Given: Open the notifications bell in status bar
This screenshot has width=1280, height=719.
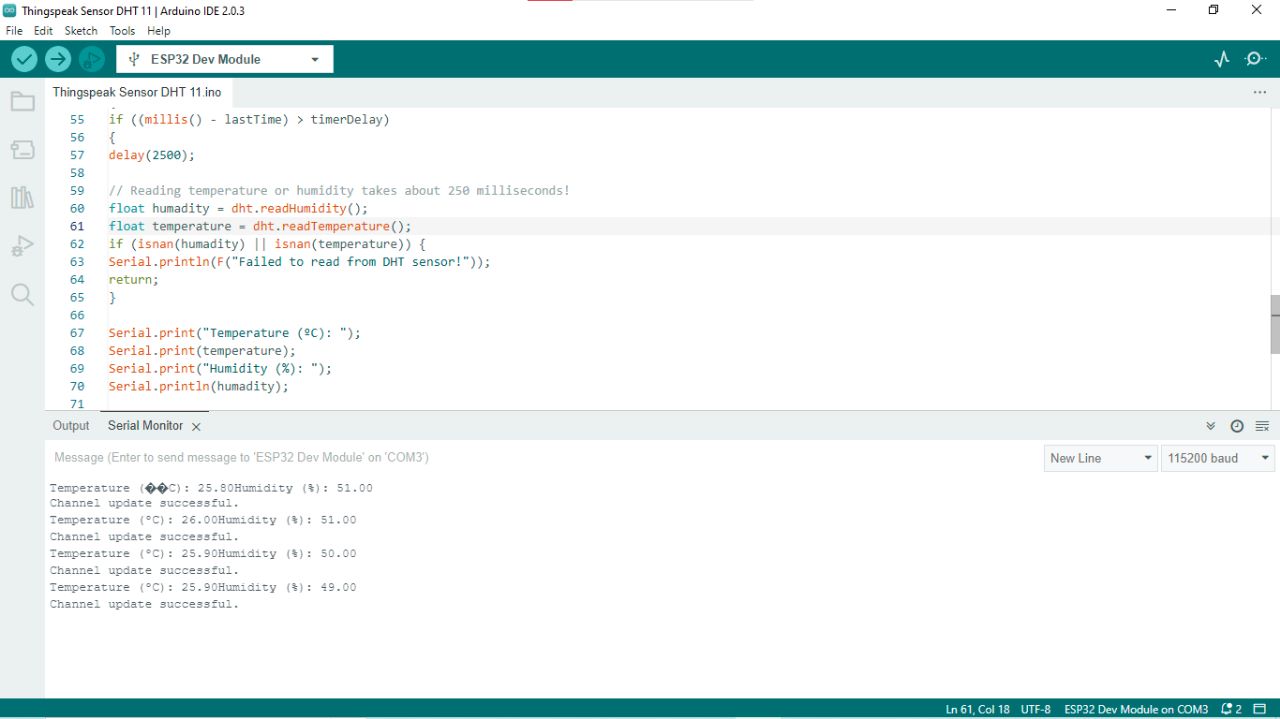Looking at the screenshot, I should (1231, 709).
